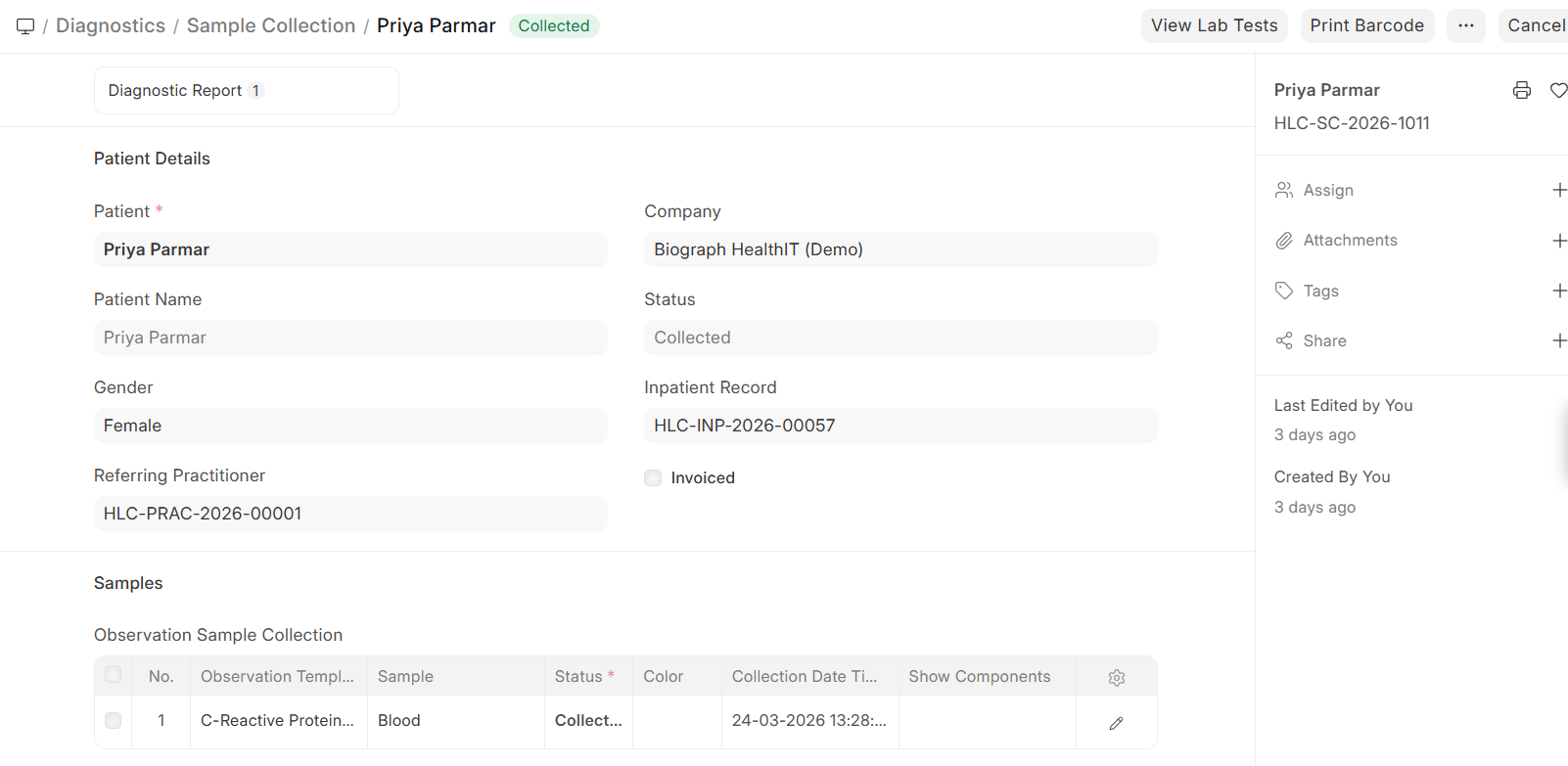Open the Company field Biograph HealthIT (Demo)
This screenshot has height=766, width=1568.
[x=899, y=249]
